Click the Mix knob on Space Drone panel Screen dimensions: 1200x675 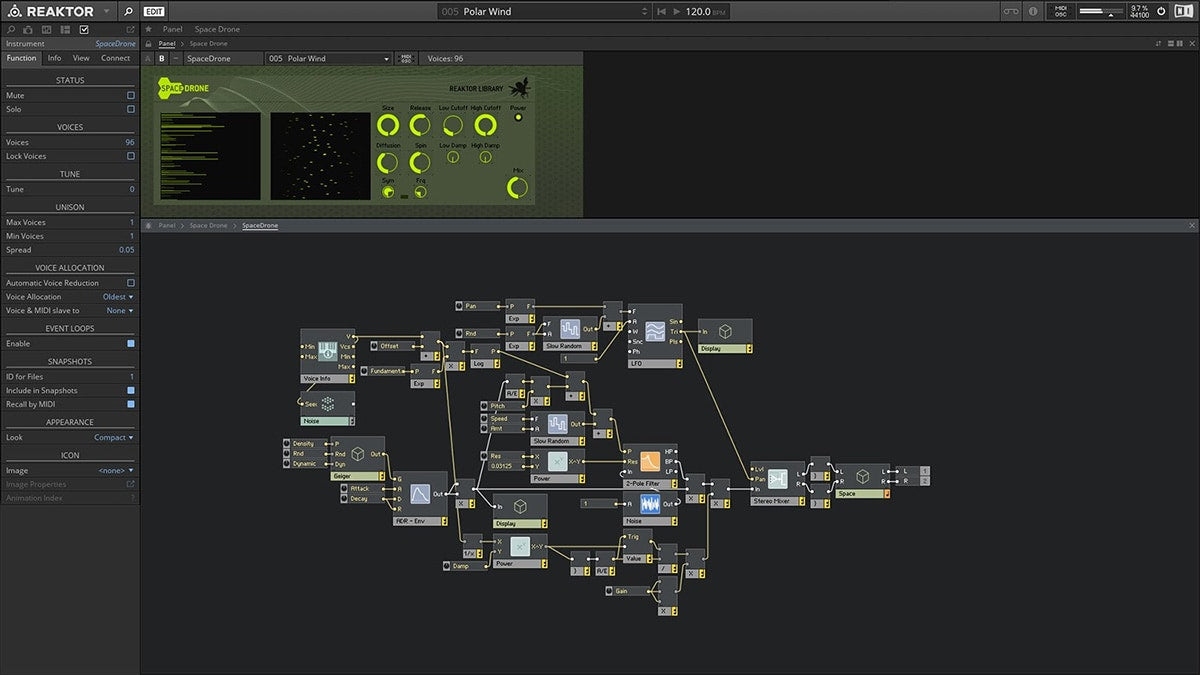tap(517, 187)
